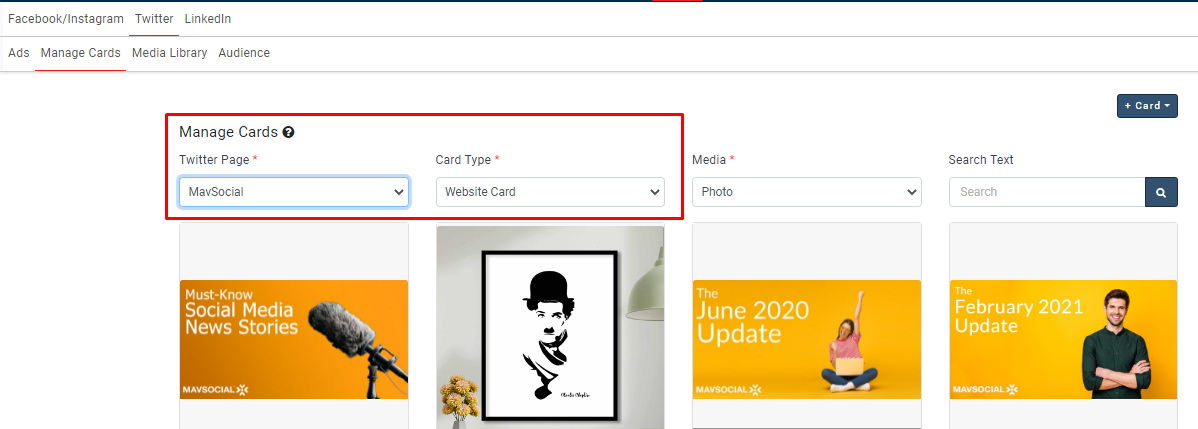This screenshot has width=1198, height=429.
Task: Go to the Audience sub-tab
Action: (244, 53)
